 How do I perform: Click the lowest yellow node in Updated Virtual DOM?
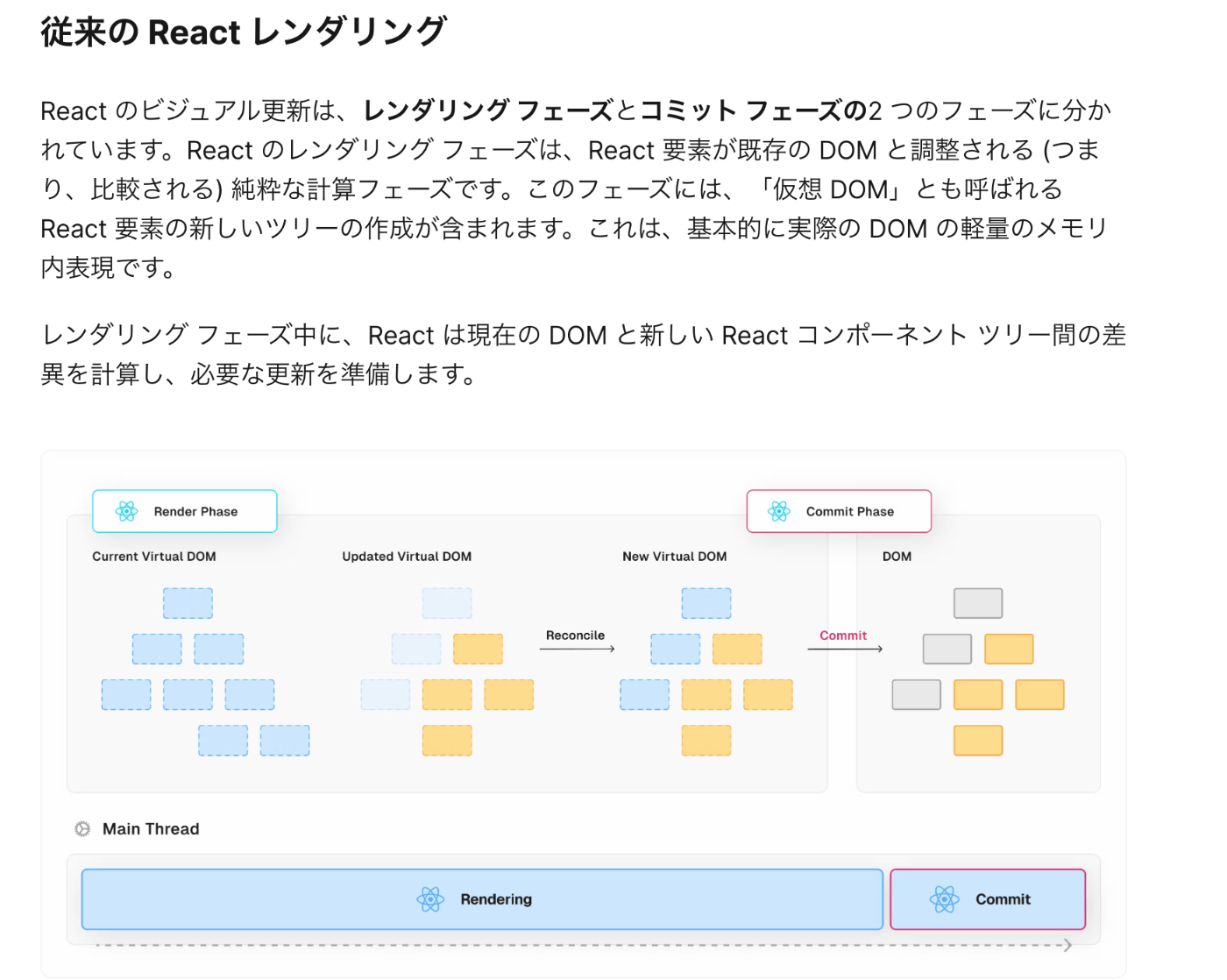pos(447,741)
